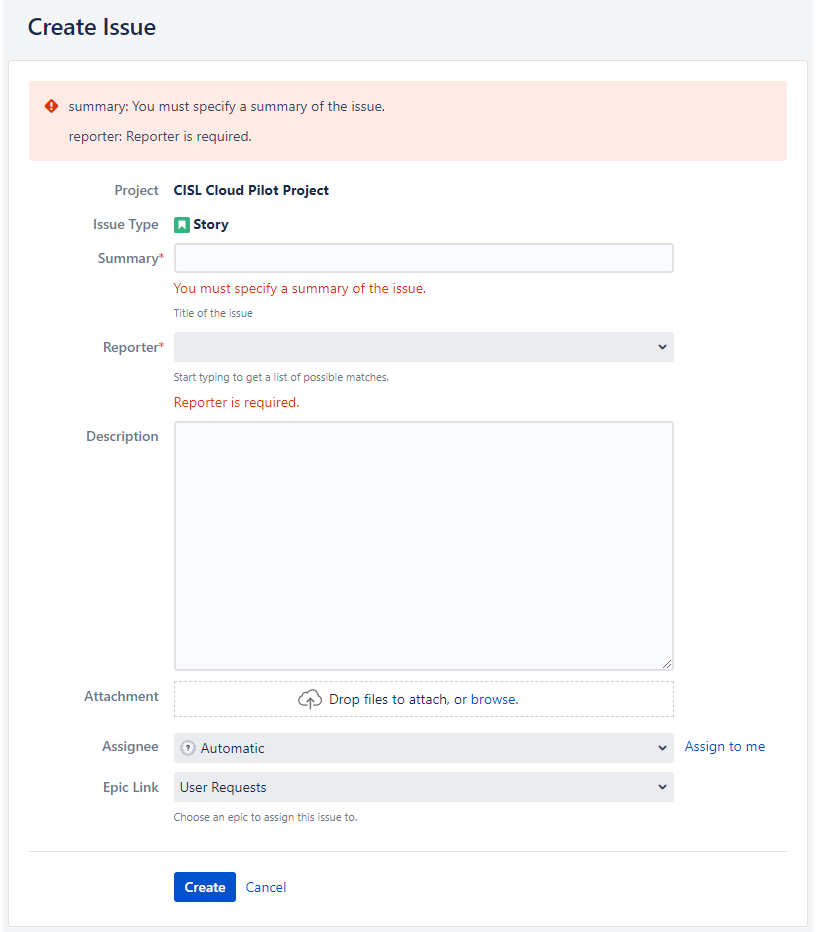Click the Description box resize handle

coord(667,663)
